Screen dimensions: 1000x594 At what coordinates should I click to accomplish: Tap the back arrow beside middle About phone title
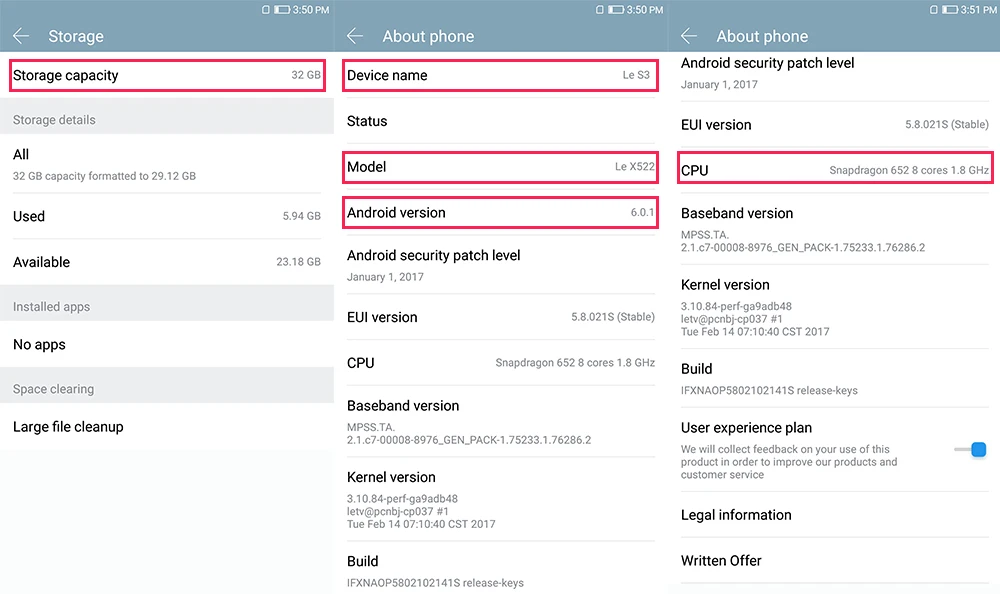pos(355,36)
